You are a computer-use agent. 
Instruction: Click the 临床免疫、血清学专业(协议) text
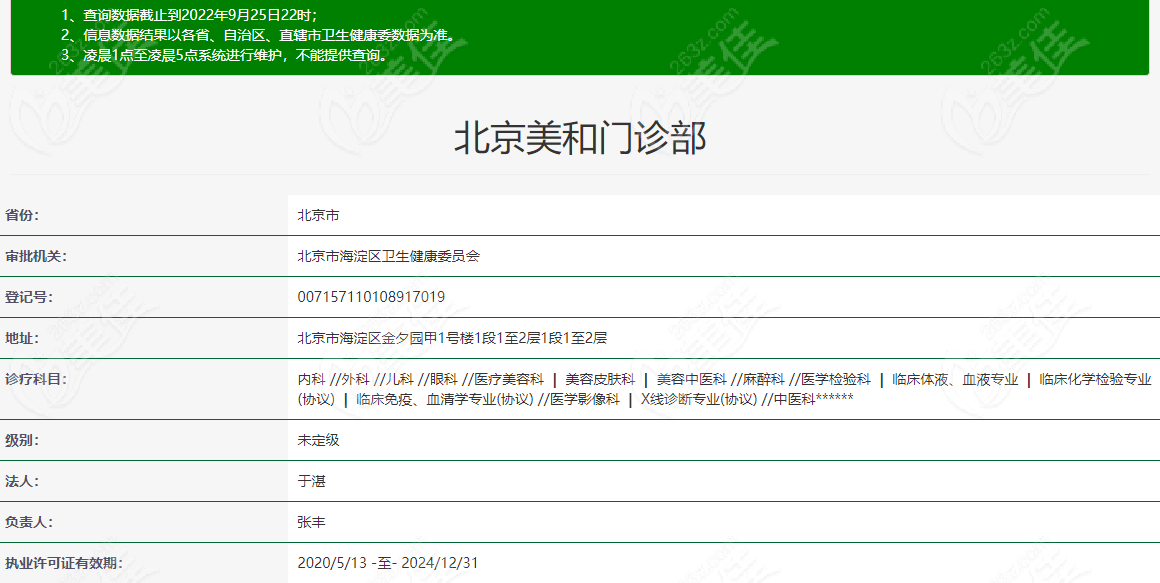(x=445, y=400)
